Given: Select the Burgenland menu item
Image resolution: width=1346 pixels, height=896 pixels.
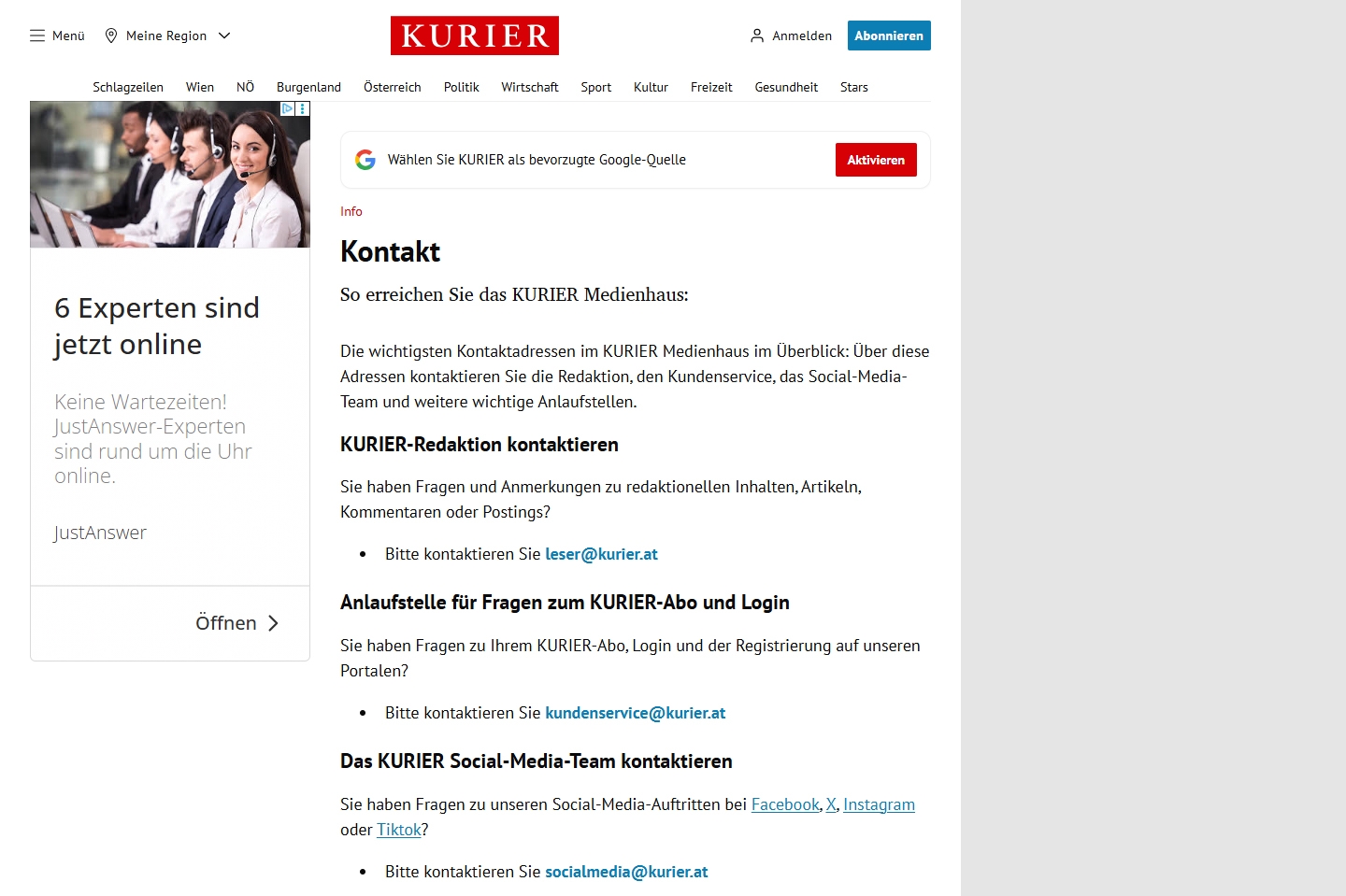Looking at the screenshot, I should (308, 87).
